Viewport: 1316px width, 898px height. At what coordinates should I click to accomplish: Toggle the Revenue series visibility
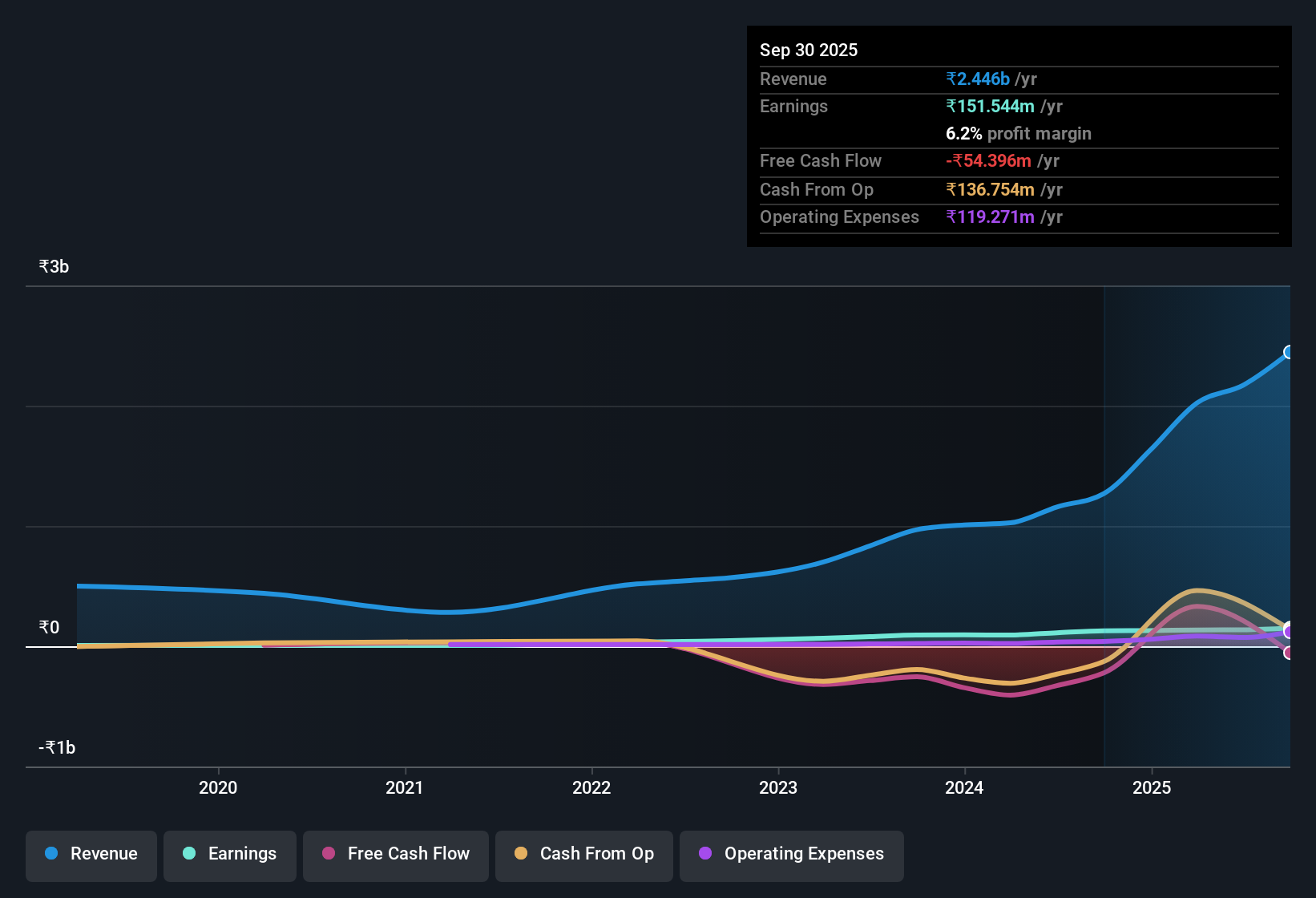click(91, 854)
